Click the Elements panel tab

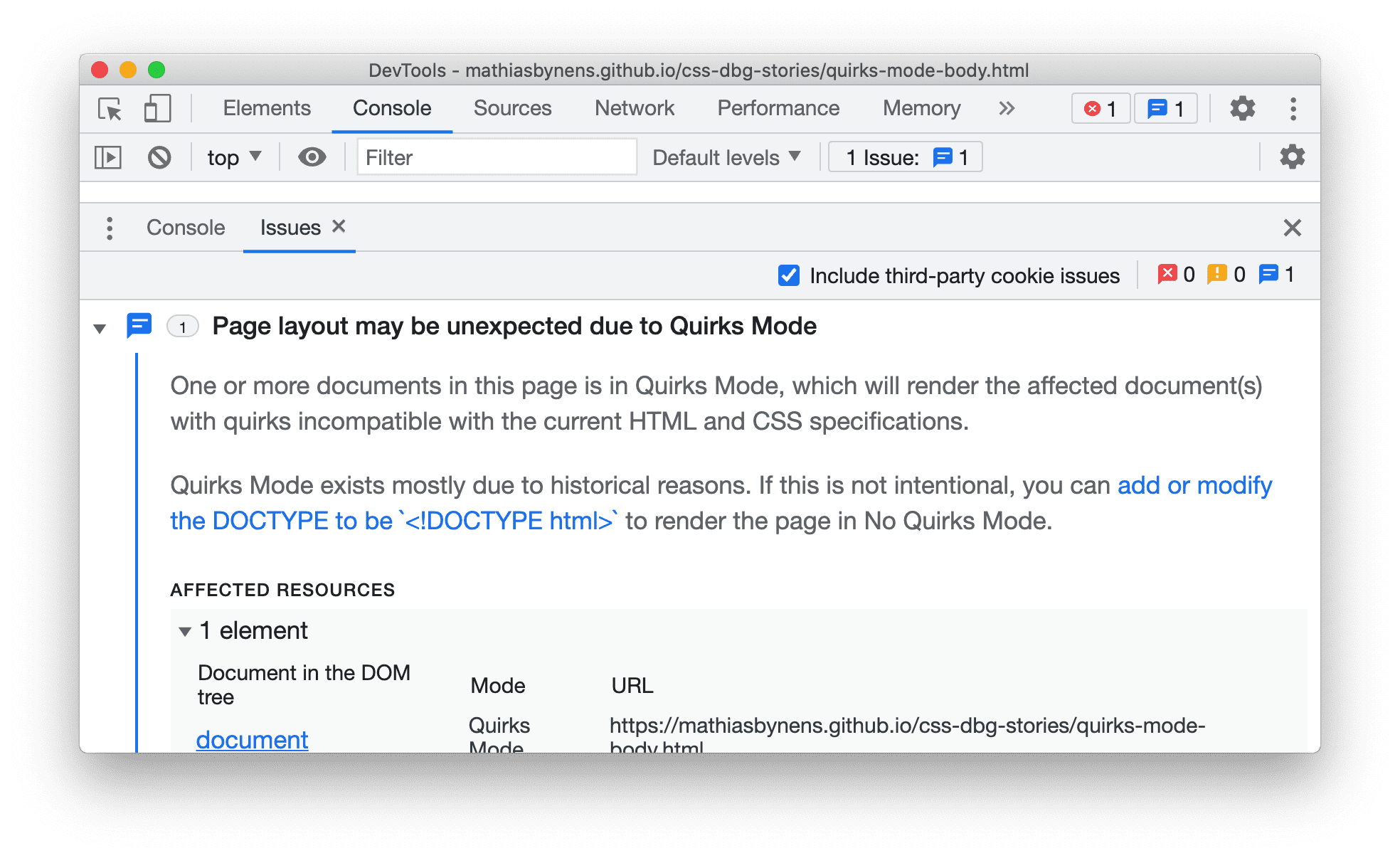[x=266, y=106]
